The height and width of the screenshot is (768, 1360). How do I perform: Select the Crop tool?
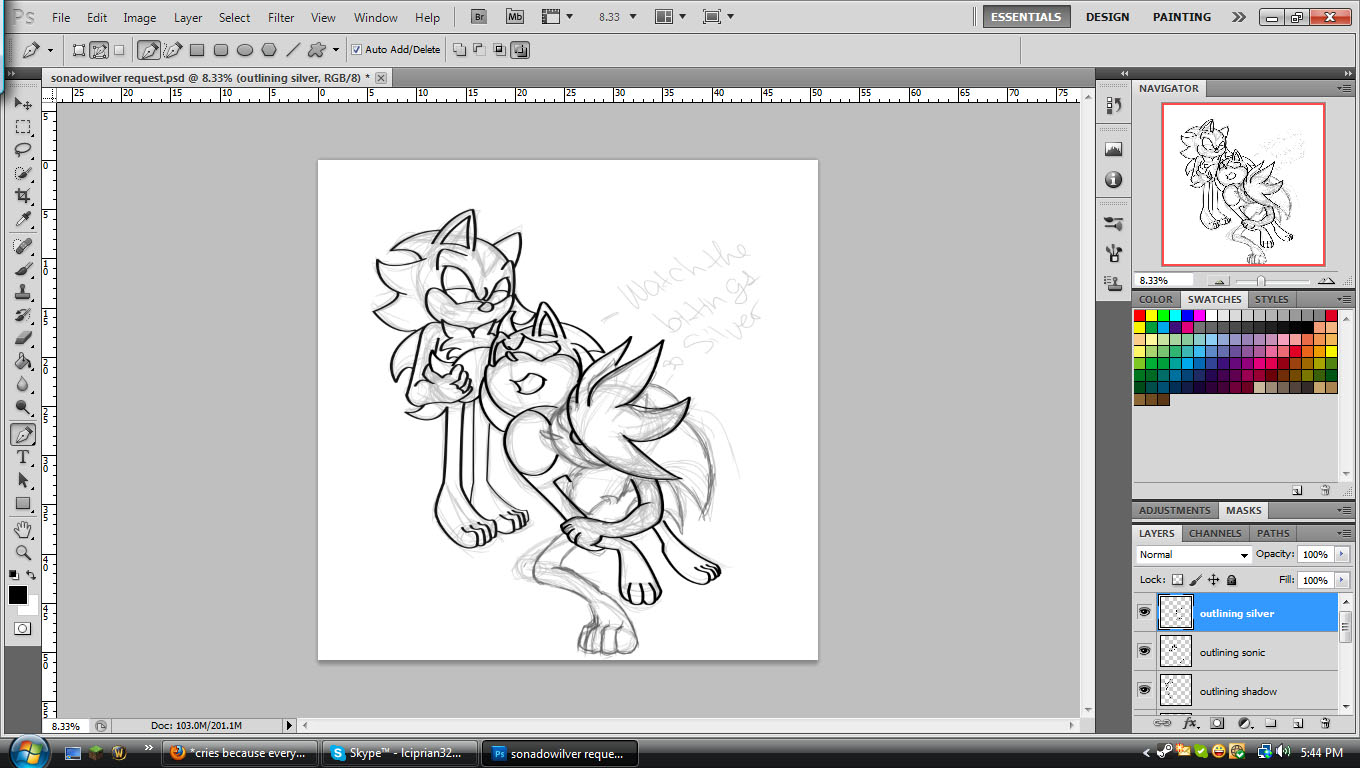(x=22, y=197)
